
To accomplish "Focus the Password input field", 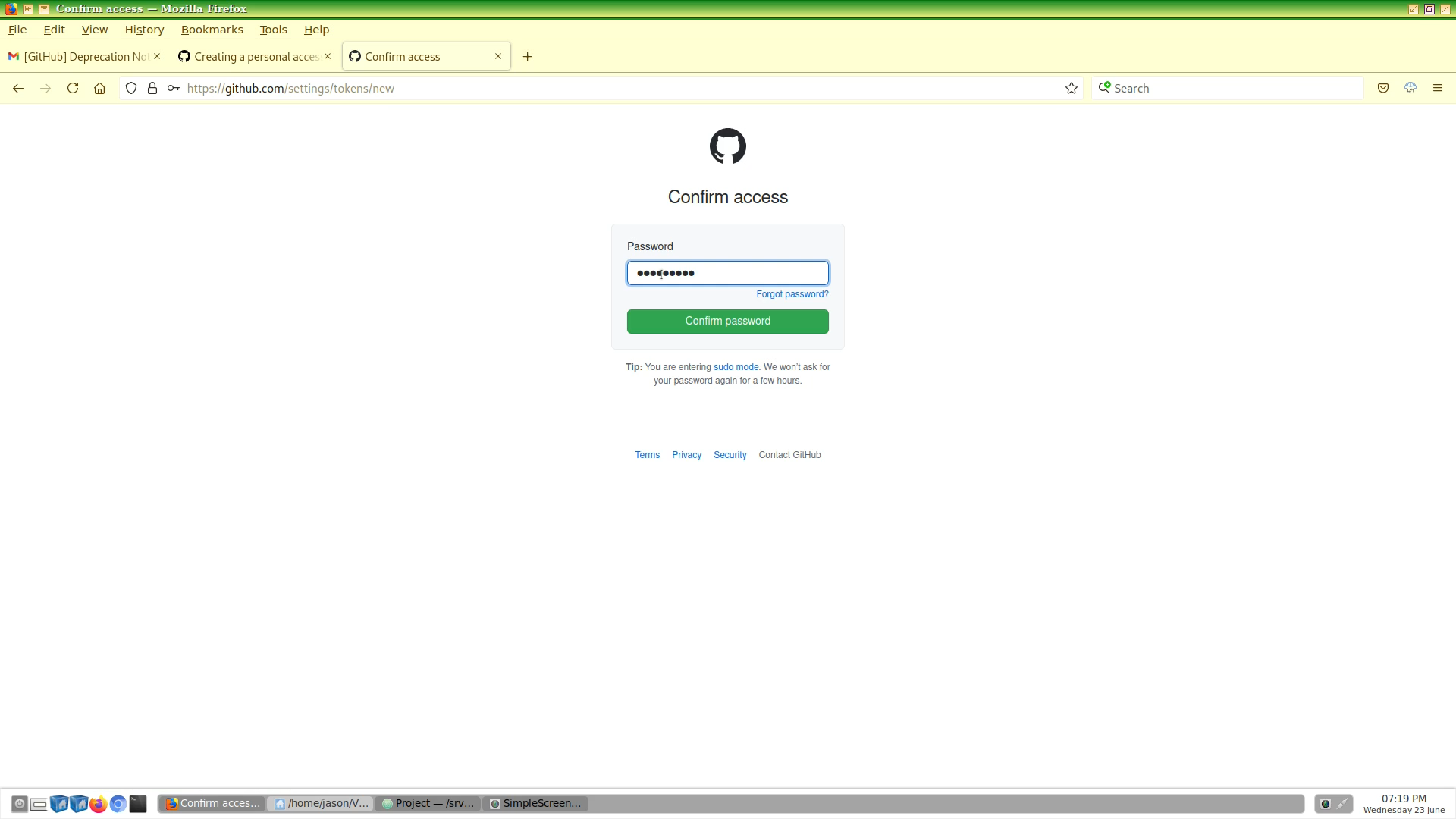I will click(x=728, y=273).
